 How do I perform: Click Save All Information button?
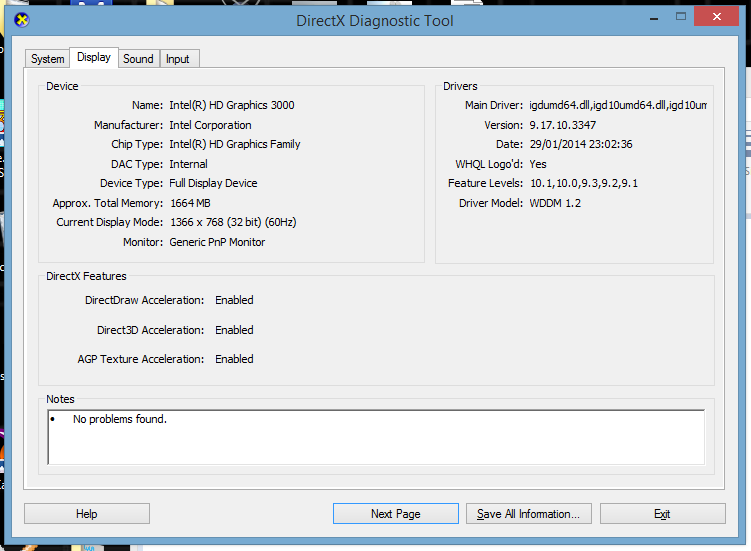point(529,514)
